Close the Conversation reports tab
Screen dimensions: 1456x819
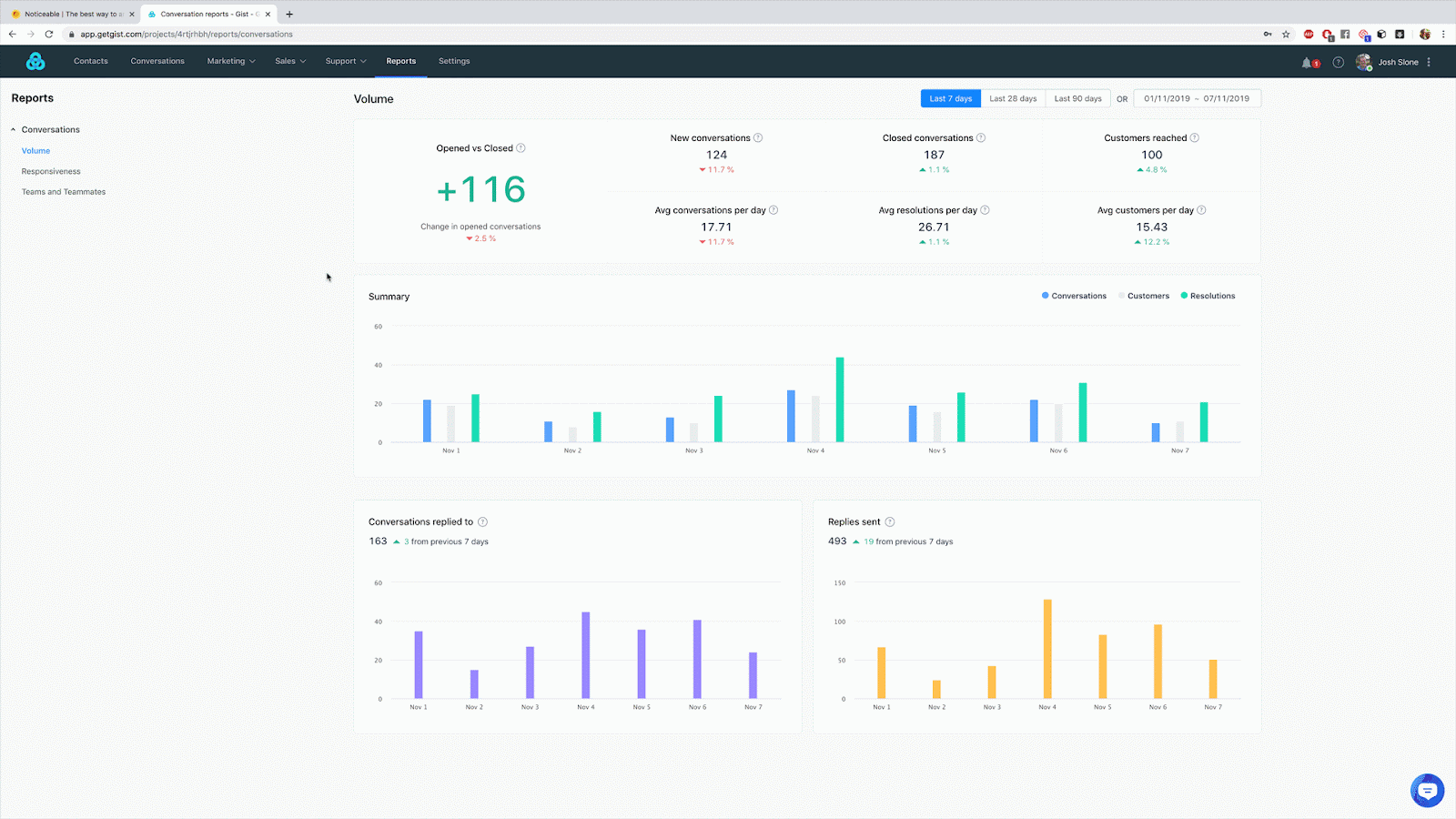point(268,14)
